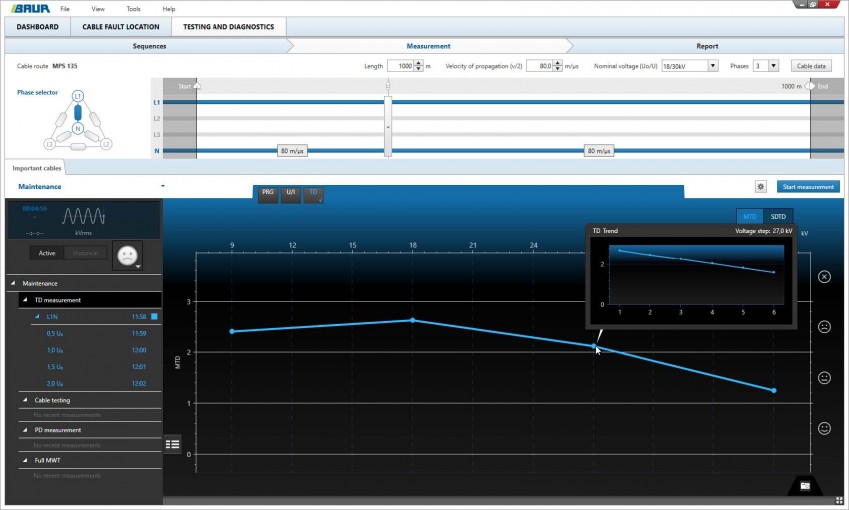The height and width of the screenshot is (510, 849).
Task: Open the Tools menu
Action: 134,8
